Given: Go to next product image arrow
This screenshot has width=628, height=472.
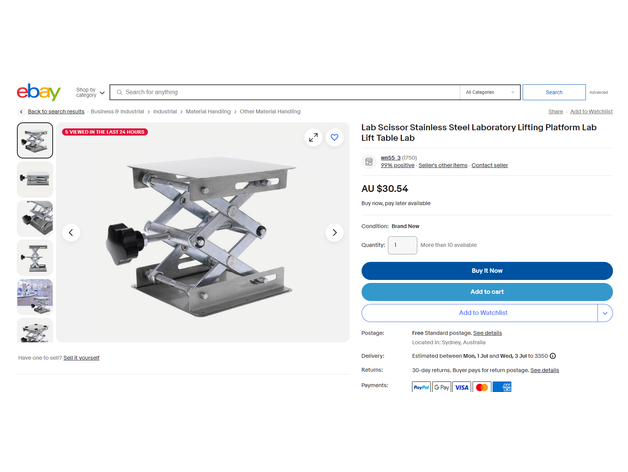Looking at the screenshot, I should pyautogui.click(x=335, y=233).
